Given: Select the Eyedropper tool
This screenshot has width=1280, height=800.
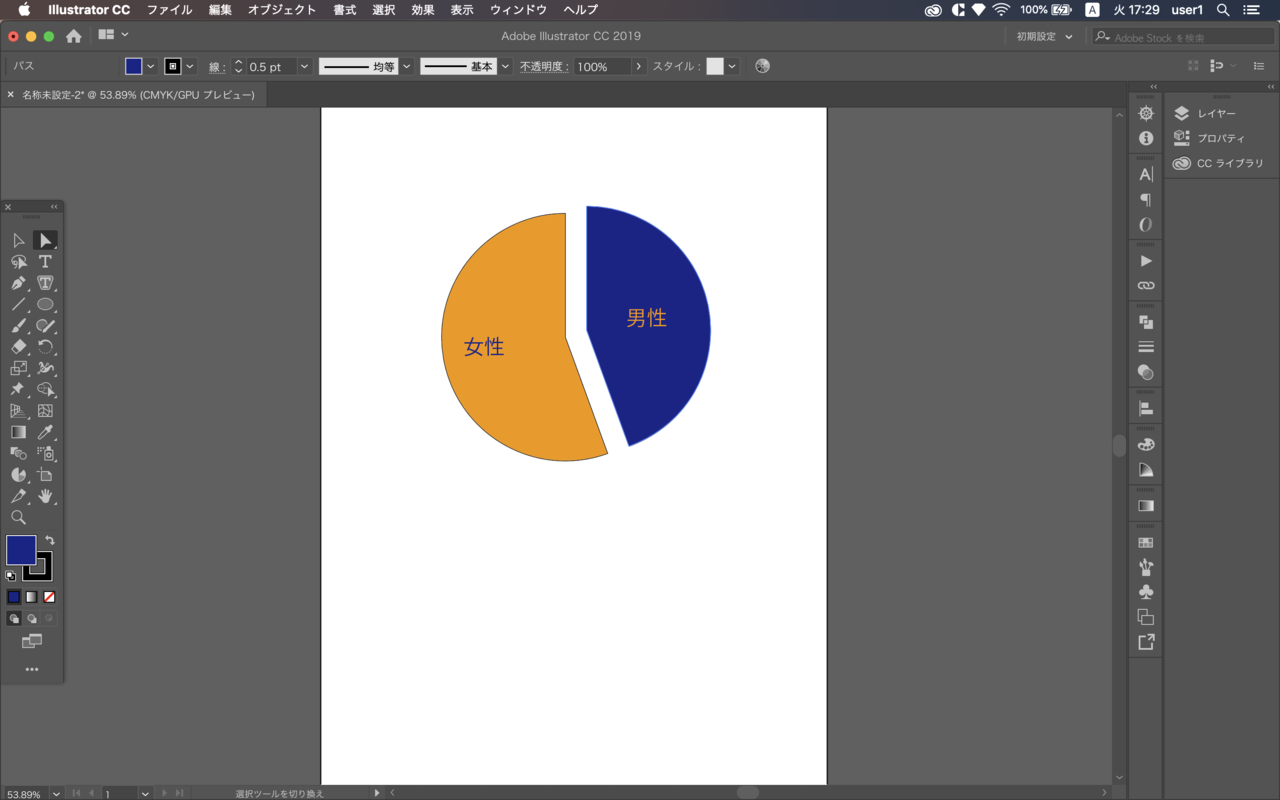Looking at the screenshot, I should coord(45,433).
